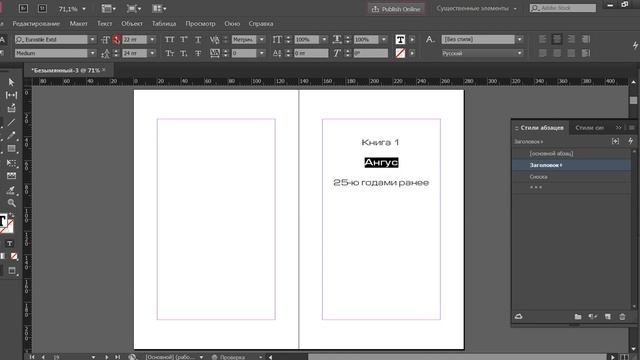Click the Bridge (Br) icon
The width and height of the screenshot is (640, 360).
(x=23, y=8)
